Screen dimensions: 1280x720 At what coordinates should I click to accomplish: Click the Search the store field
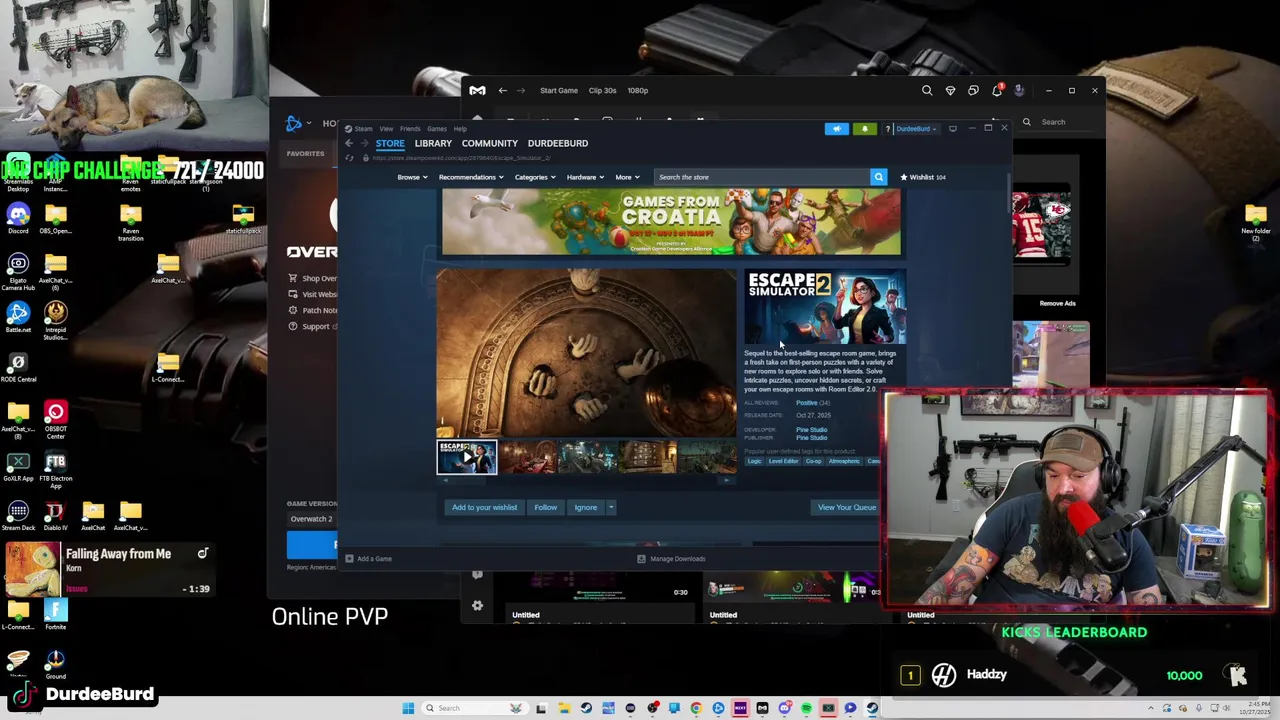pyautogui.click(x=762, y=177)
